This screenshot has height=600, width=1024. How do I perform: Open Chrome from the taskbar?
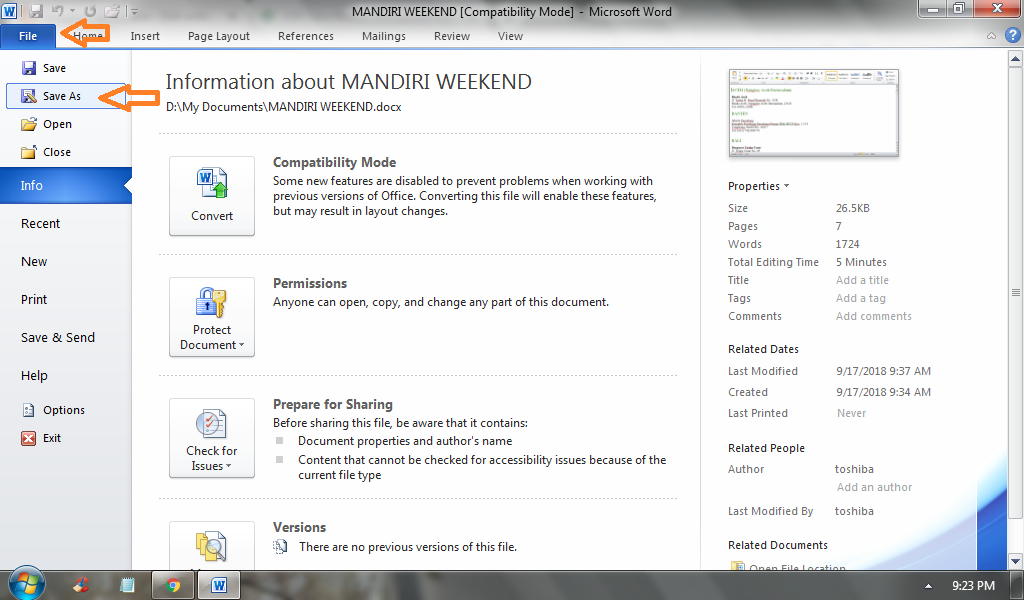[173, 585]
